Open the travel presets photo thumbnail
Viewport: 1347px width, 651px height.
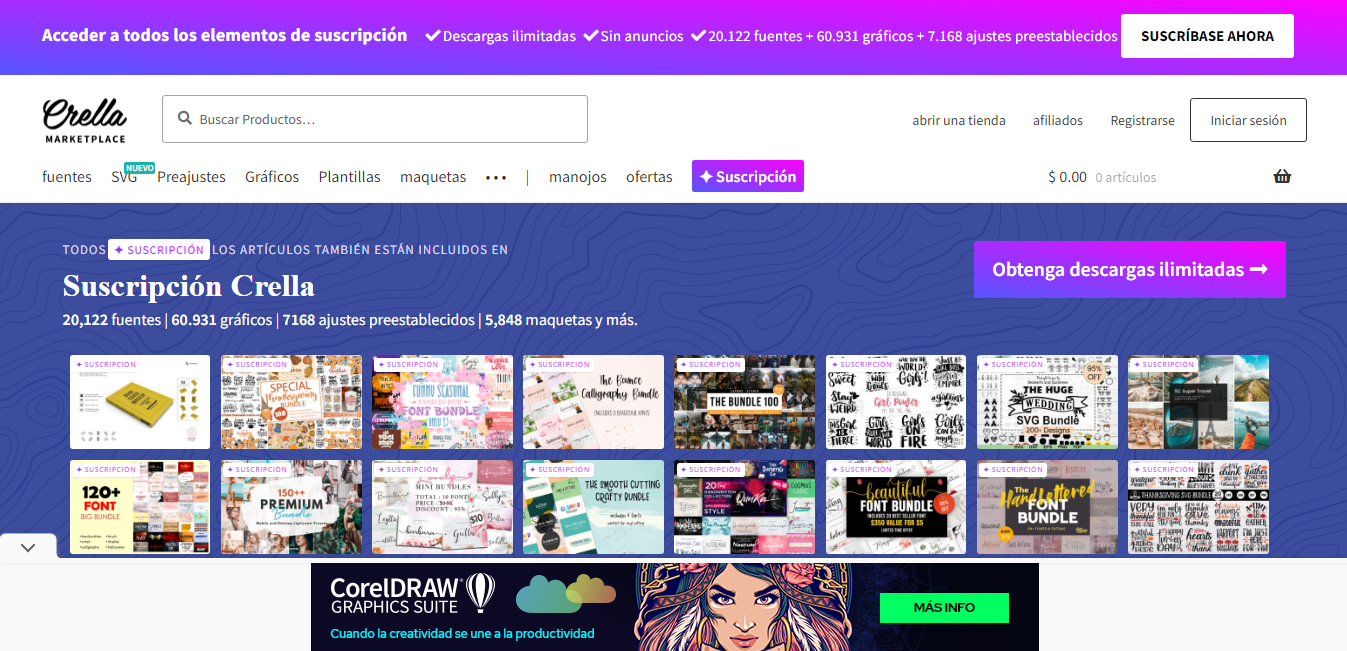1198,402
